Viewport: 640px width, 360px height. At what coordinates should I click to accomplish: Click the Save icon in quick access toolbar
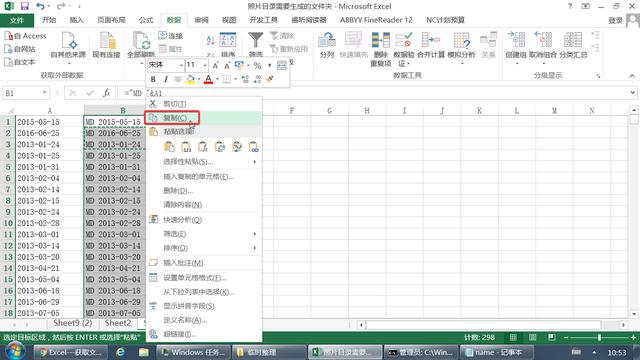click(x=24, y=6)
